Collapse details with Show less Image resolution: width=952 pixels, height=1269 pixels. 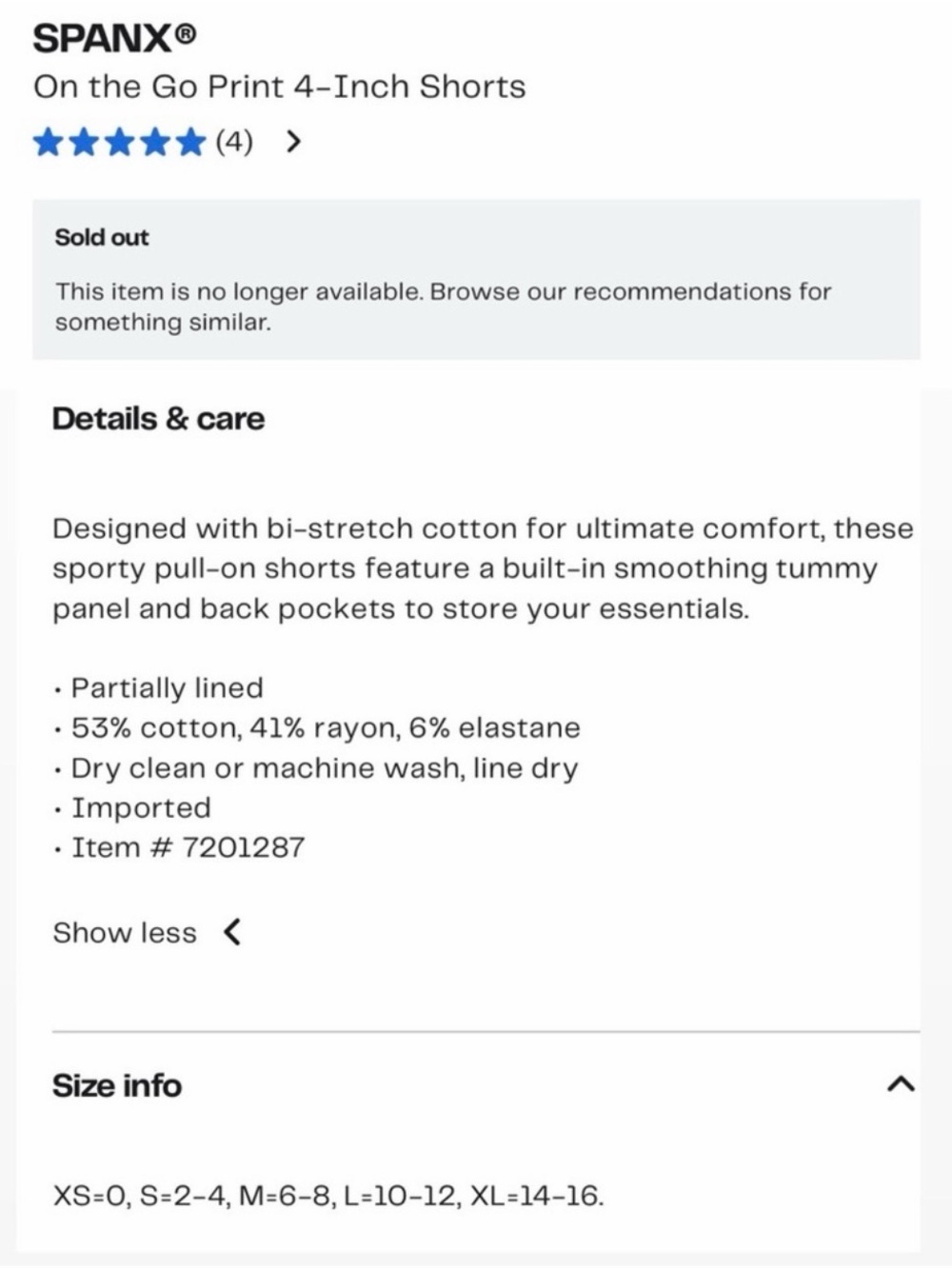coord(125,933)
